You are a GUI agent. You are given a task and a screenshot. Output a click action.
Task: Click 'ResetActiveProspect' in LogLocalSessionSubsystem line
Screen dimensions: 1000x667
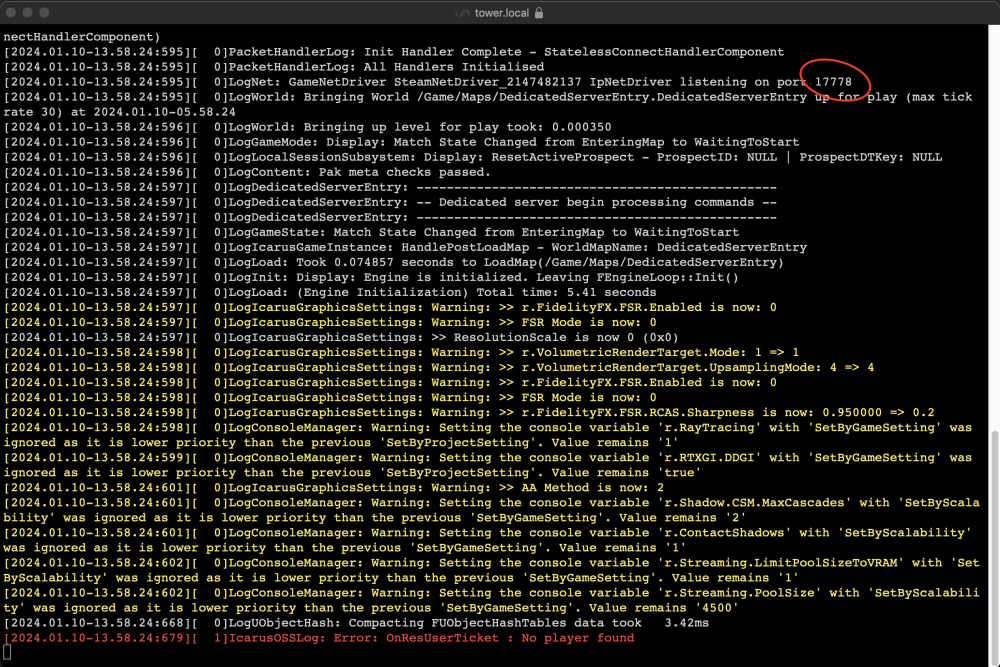(562, 157)
